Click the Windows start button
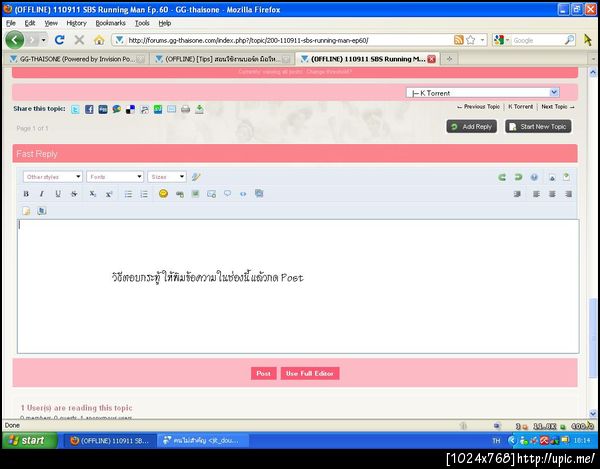The width and height of the screenshot is (600, 469). pyautogui.click(x=29, y=440)
